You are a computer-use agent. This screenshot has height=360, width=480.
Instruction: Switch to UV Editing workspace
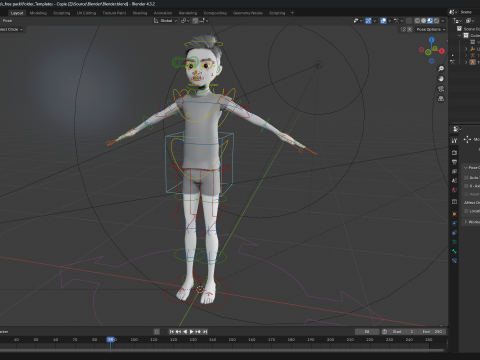[86, 13]
